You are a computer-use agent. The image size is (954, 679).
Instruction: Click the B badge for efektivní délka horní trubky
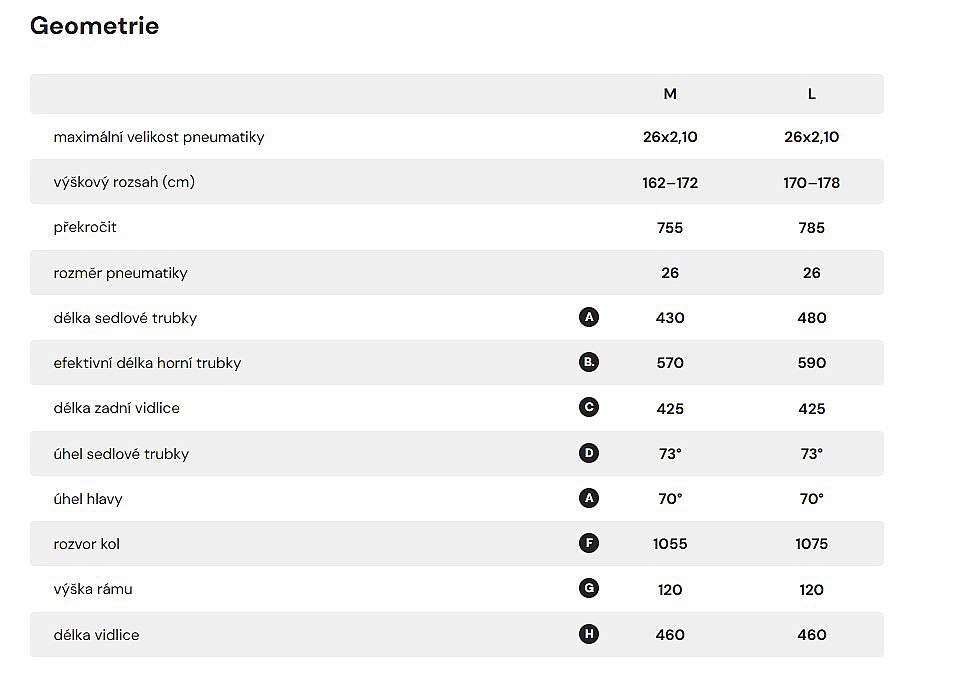[589, 362]
